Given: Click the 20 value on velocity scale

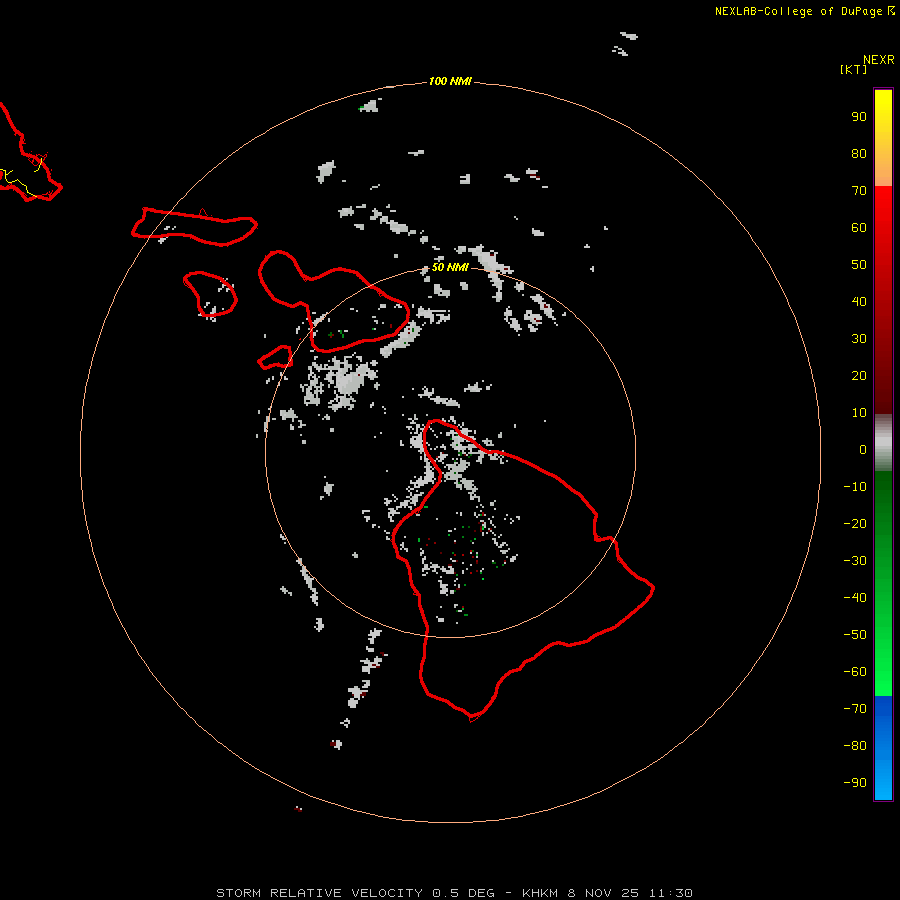Looking at the screenshot, I should coord(859,375).
